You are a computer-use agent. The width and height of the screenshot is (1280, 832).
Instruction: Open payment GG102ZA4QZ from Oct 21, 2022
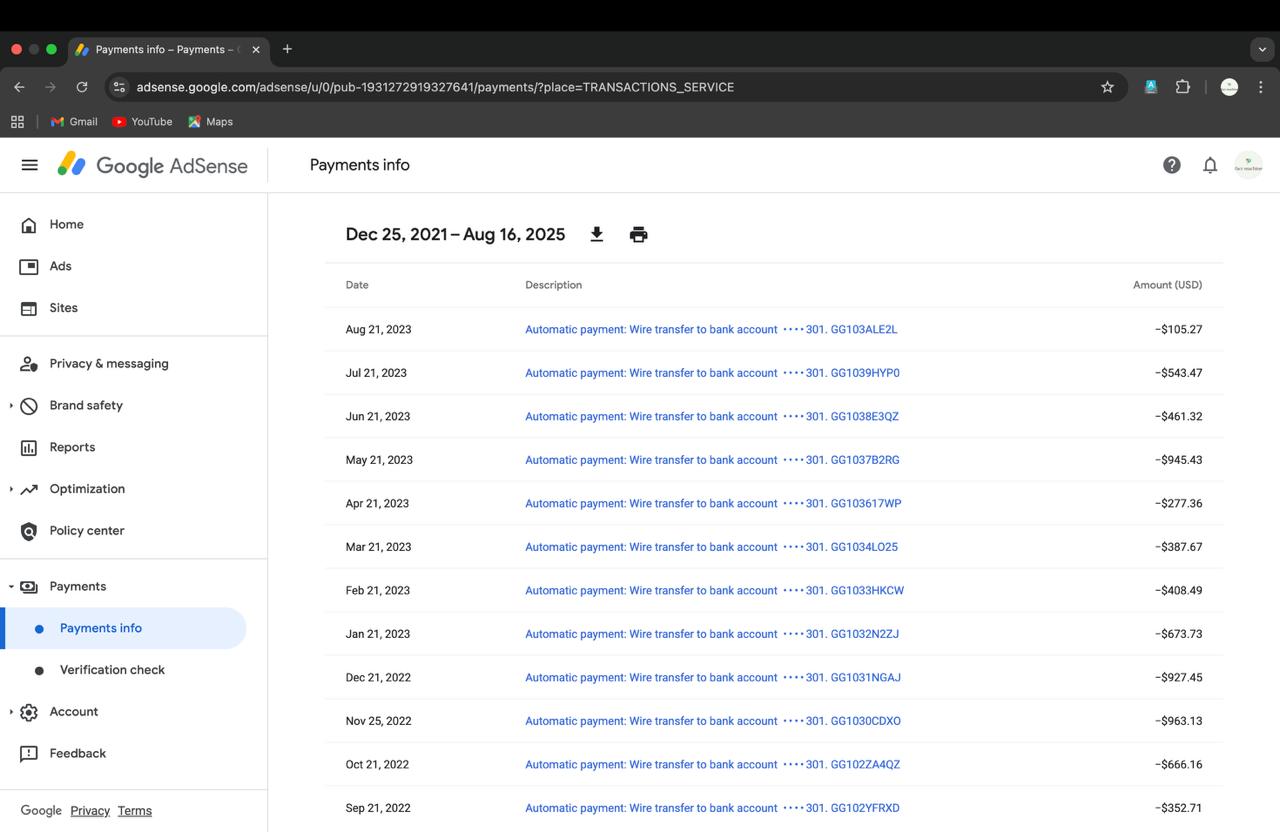coord(712,764)
